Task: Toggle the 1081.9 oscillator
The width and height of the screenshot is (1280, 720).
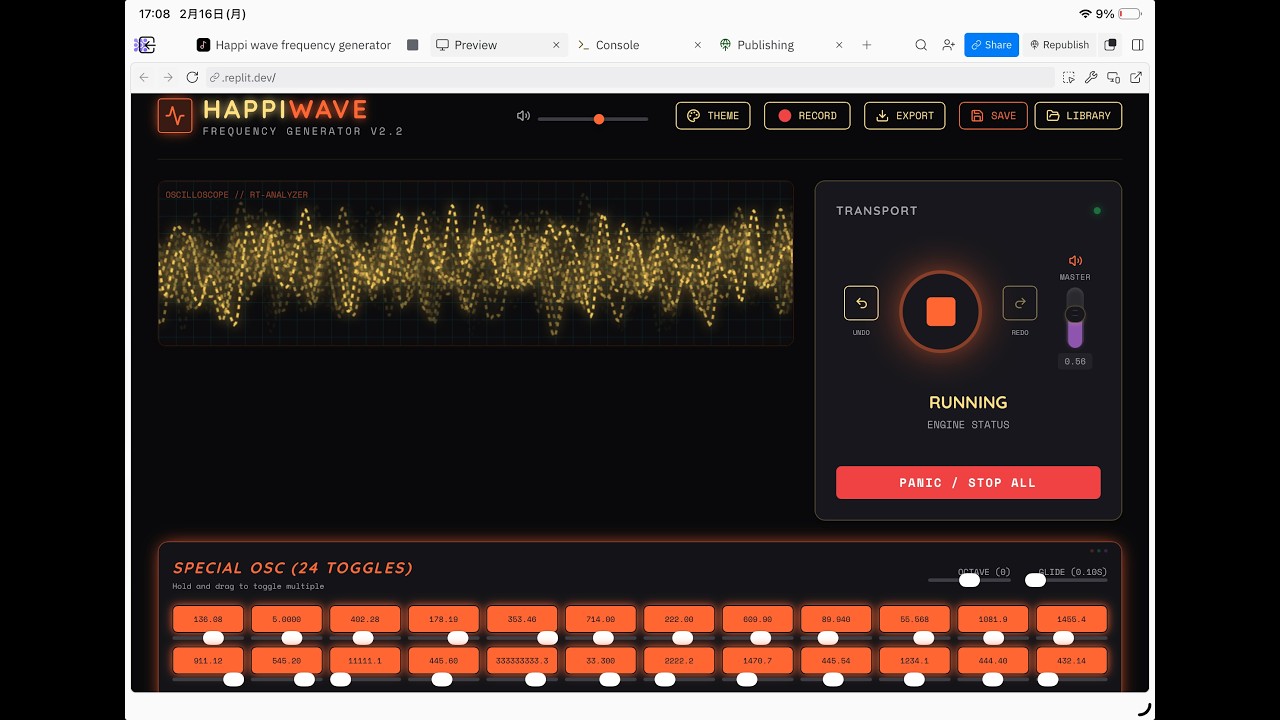Action: pyautogui.click(x=993, y=619)
